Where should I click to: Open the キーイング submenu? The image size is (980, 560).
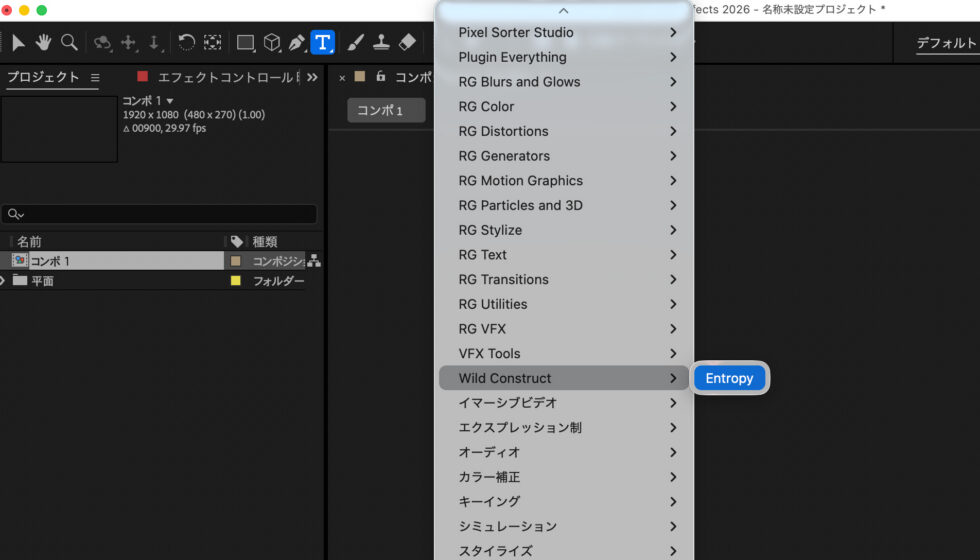[x=566, y=501]
